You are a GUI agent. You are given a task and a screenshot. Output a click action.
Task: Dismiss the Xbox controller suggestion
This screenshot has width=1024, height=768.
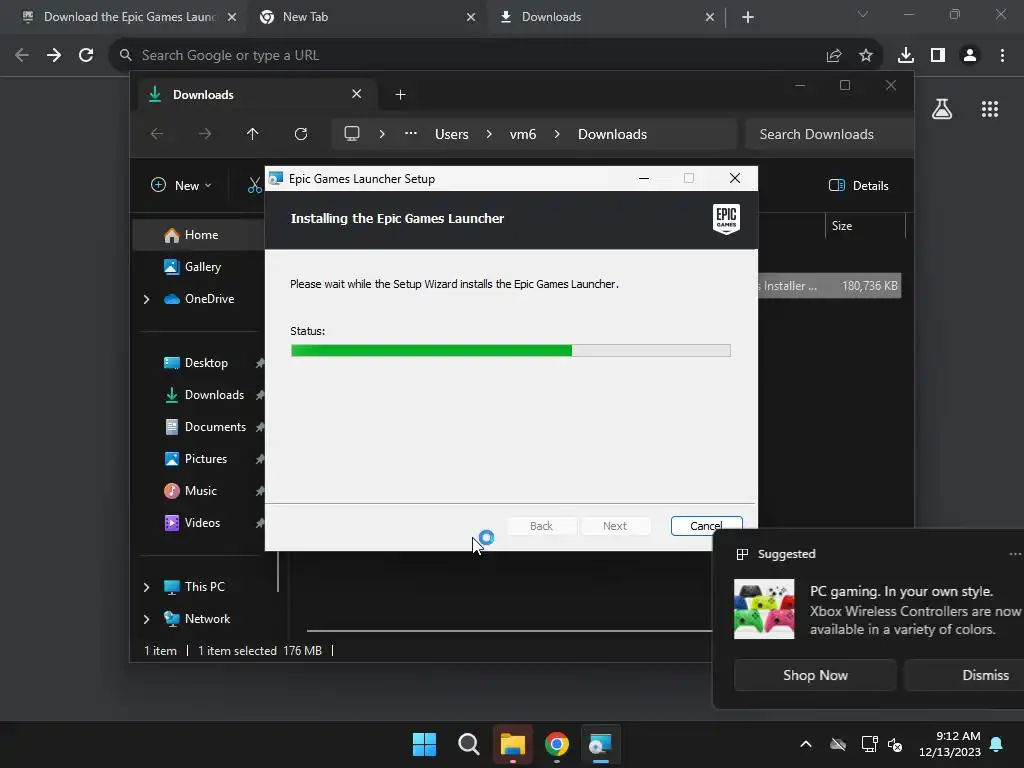pyautogui.click(x=963, y=675)
